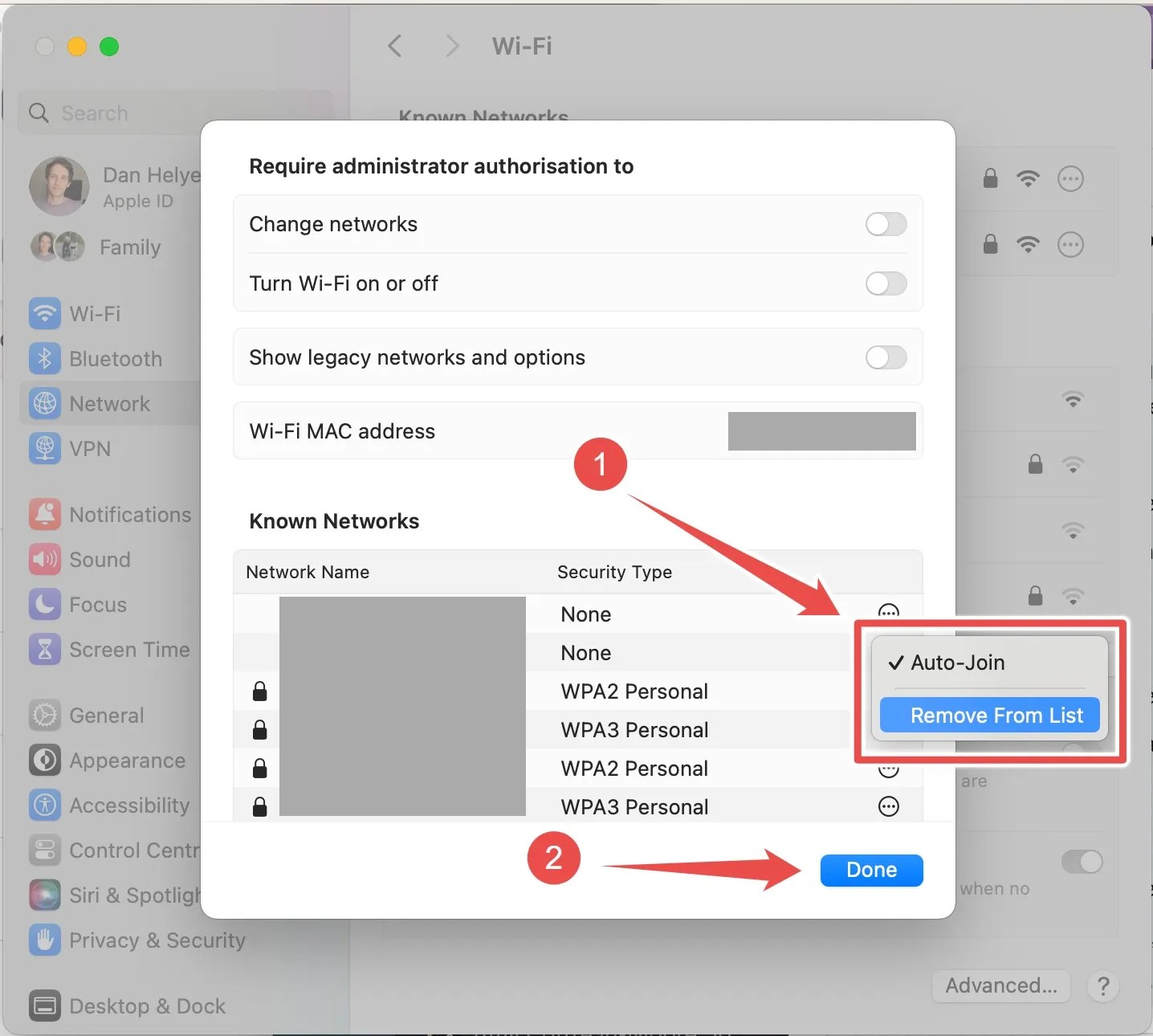This screenshot has width=1153, height=1036.
Task: Toggle Change networks admin requirement
Action: click(886, 224)
